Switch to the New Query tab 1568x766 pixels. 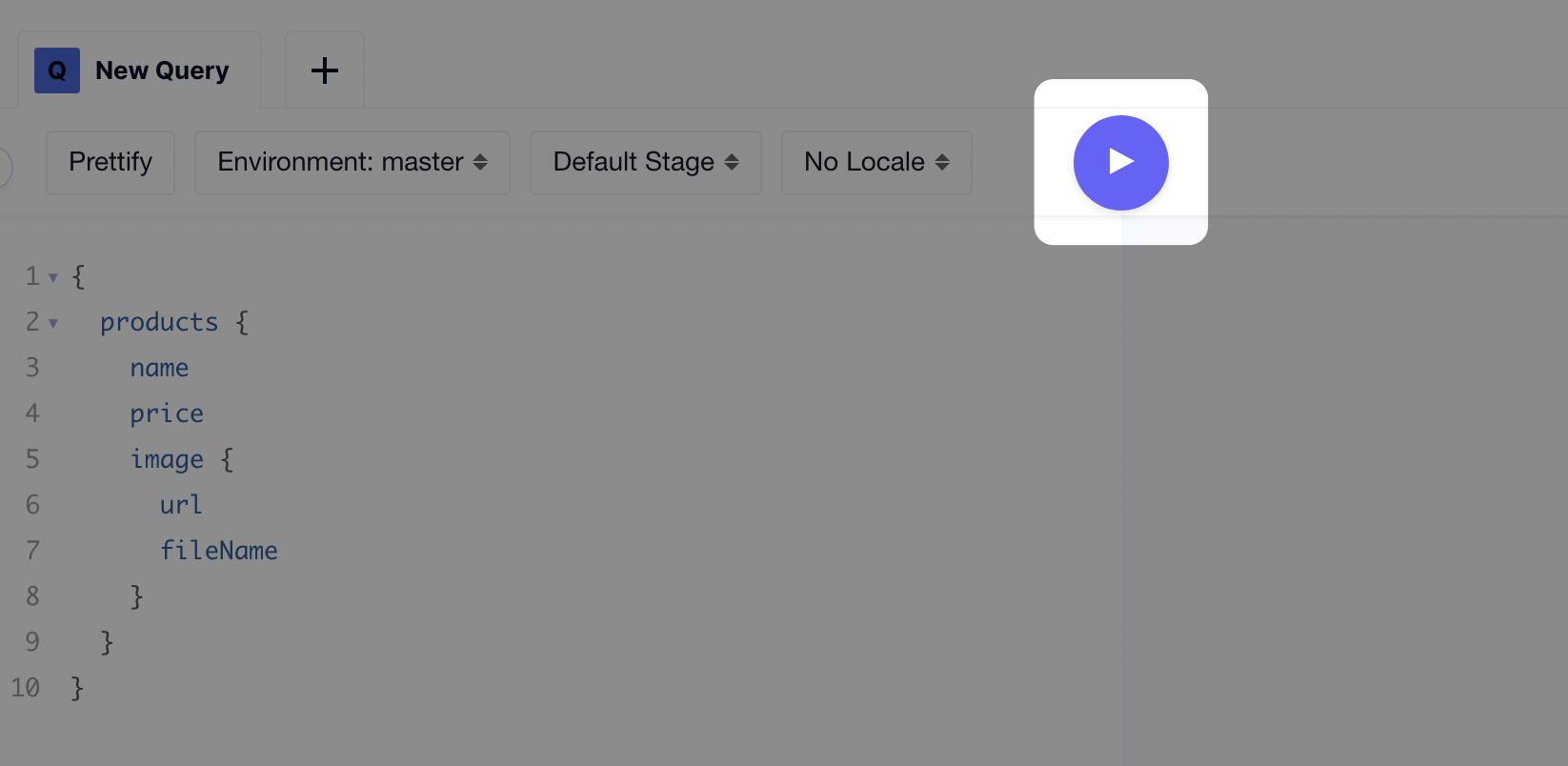(162, 71)
